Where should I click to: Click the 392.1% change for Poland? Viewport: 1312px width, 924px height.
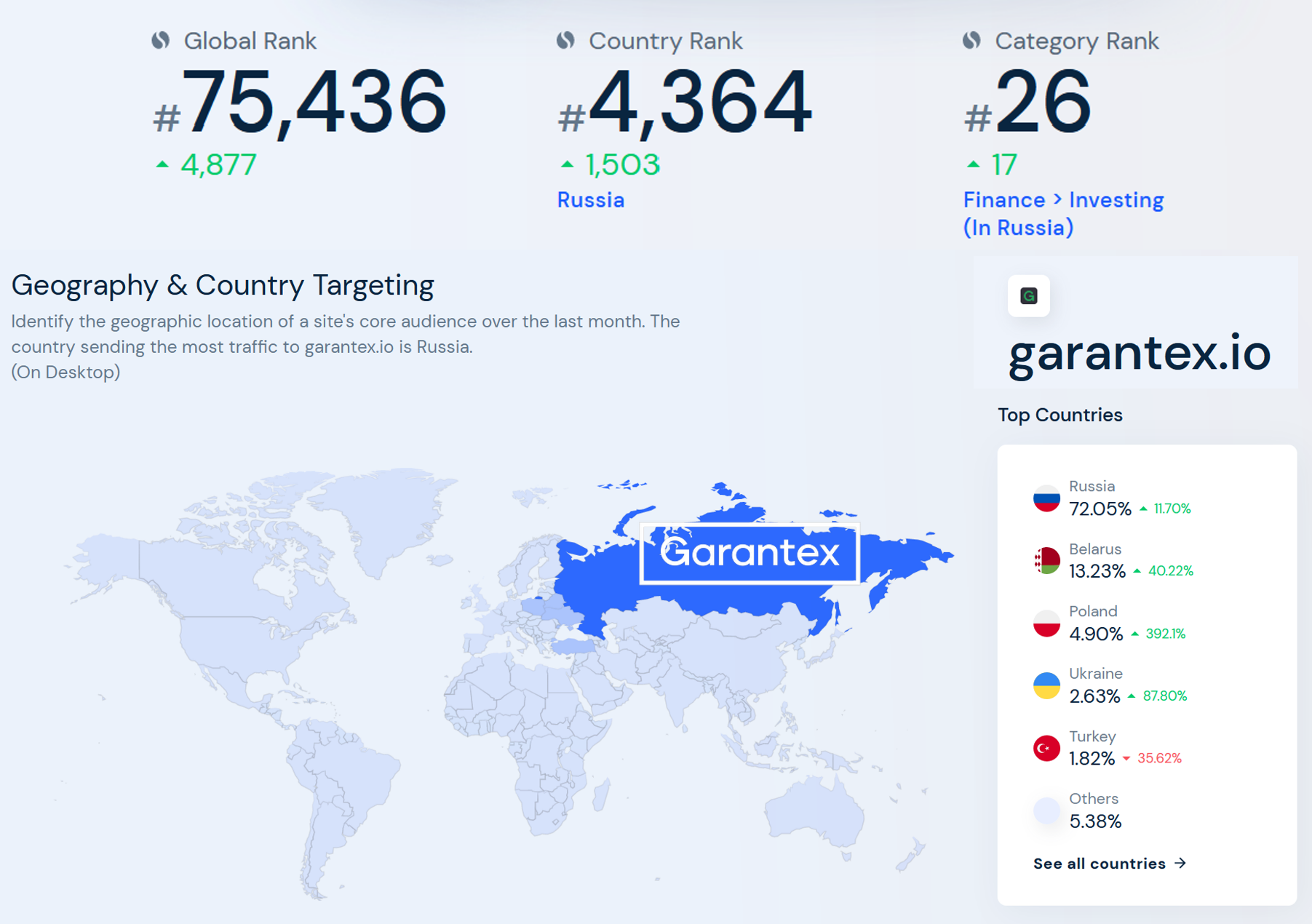coord(1165,634)
